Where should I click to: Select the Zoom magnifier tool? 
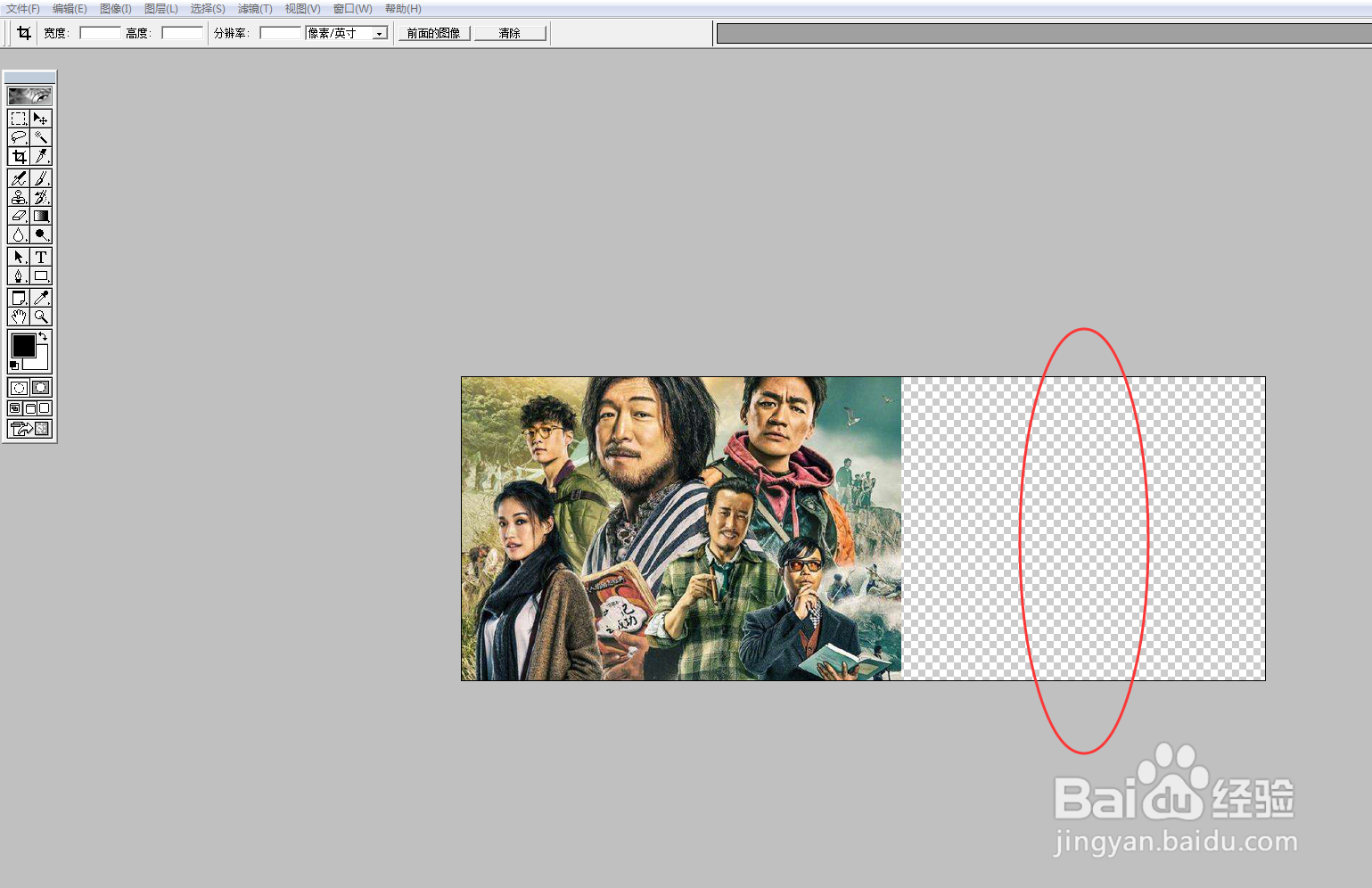coord(41,317)
